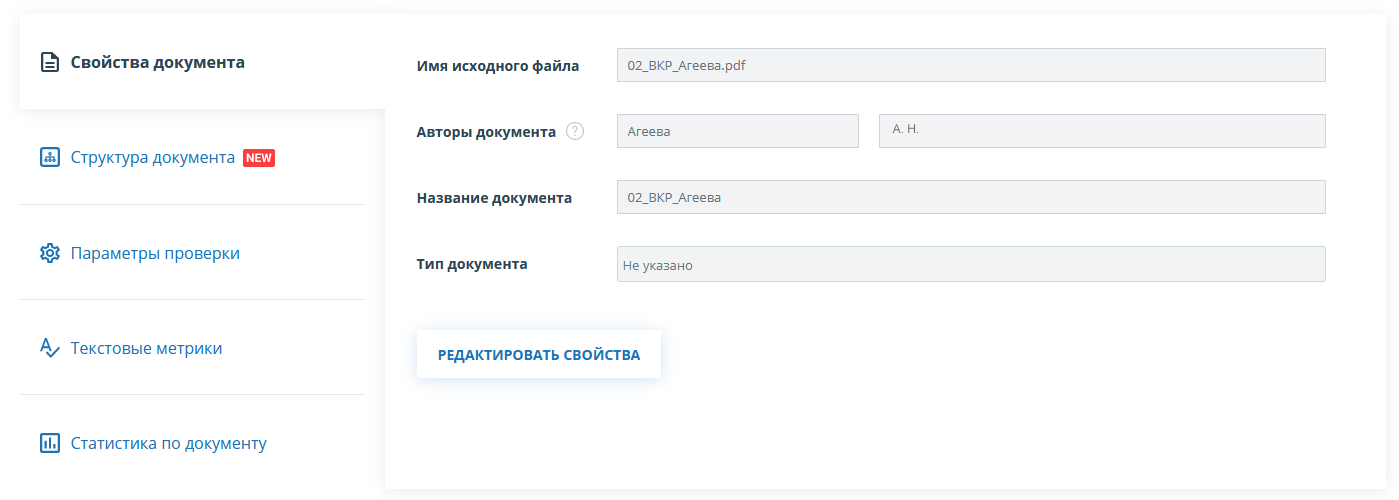Image resolution: width=1399 pixels, height=500 pixels.
Task: Click the bar chart icon beside Статистика по документу
Action: click(x=50, y=443)
